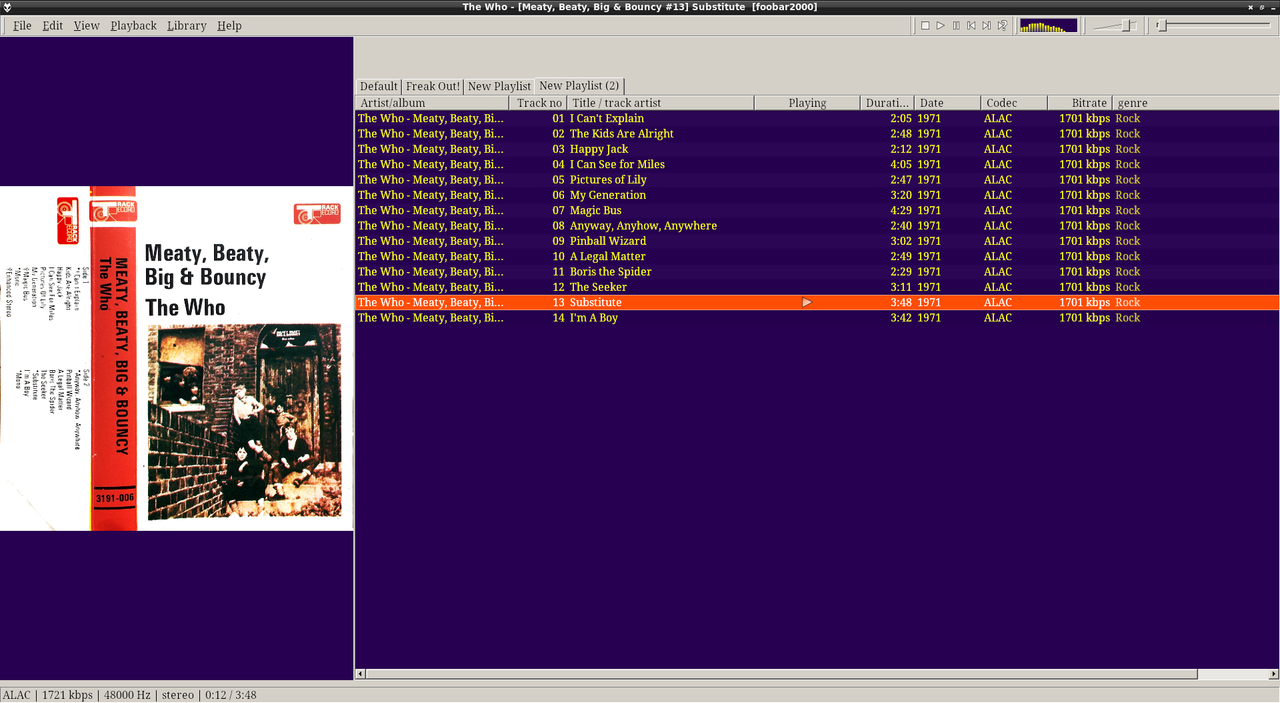Click the Random playback icon

point(1002,25)
